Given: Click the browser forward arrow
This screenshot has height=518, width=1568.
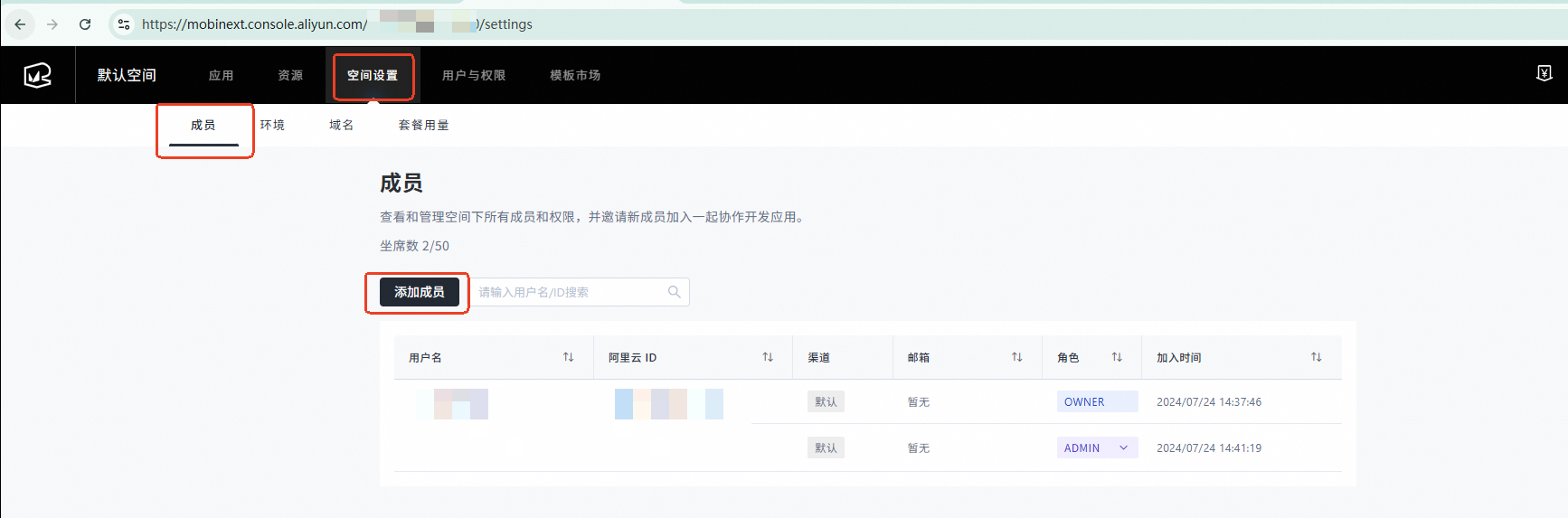Looking at the screenshot, I should click(52, 24).
